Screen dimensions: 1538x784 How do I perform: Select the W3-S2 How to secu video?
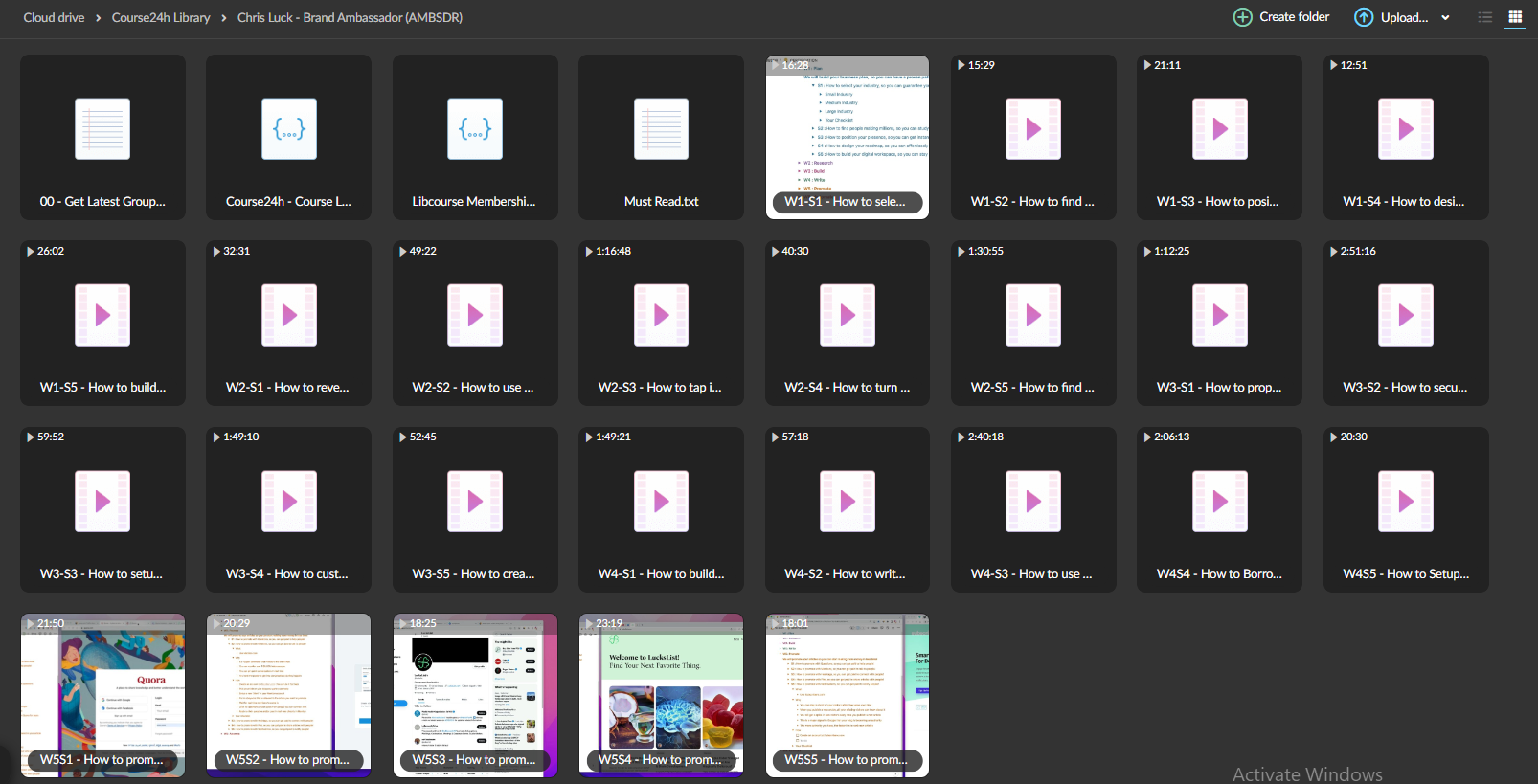click(1406, 323)
